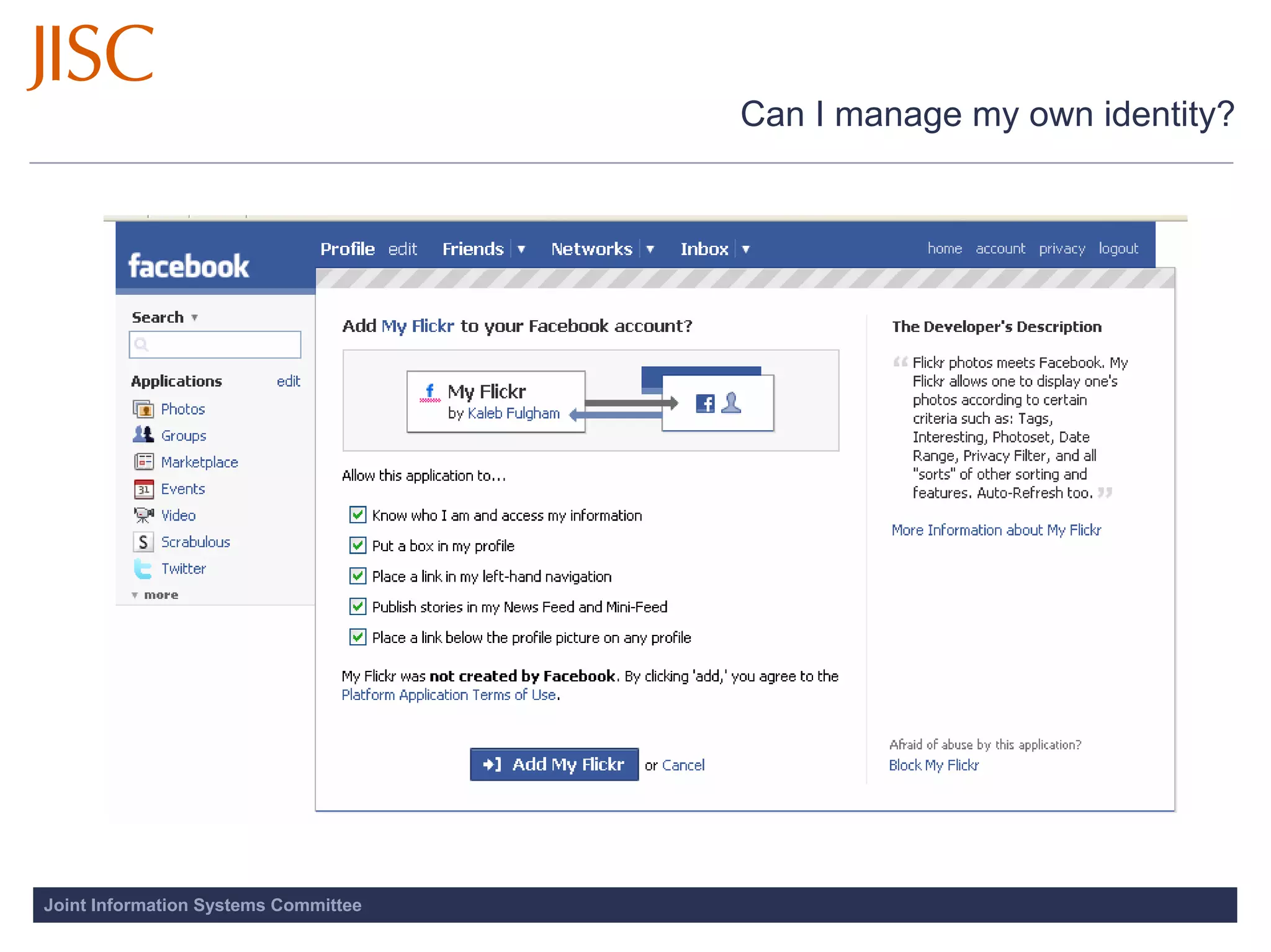Click the Twitter bird icon
This screenshot has width=1271, height=952.
143,568
